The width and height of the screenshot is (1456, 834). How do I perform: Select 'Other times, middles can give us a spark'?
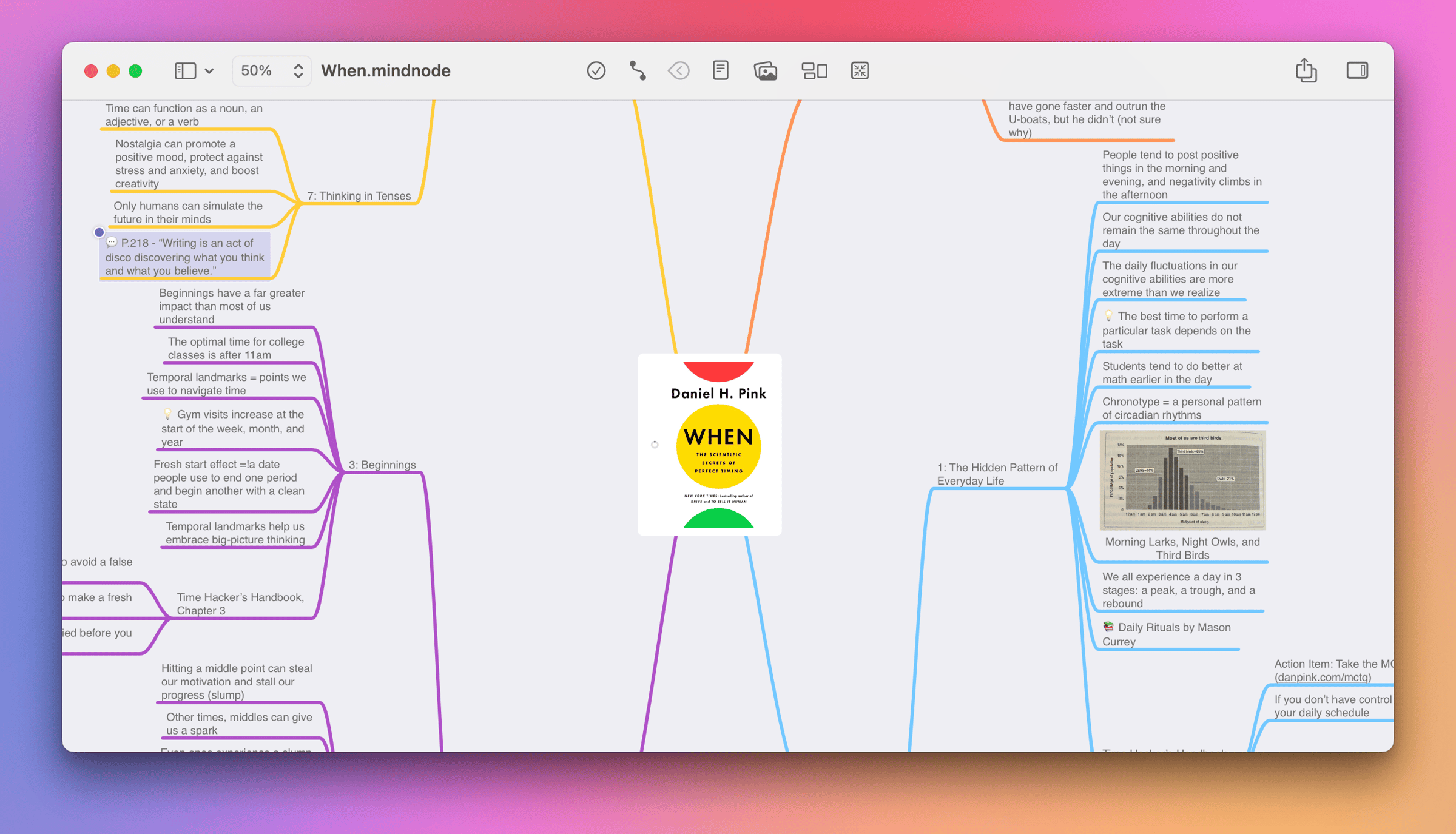(x=239, y=723)
